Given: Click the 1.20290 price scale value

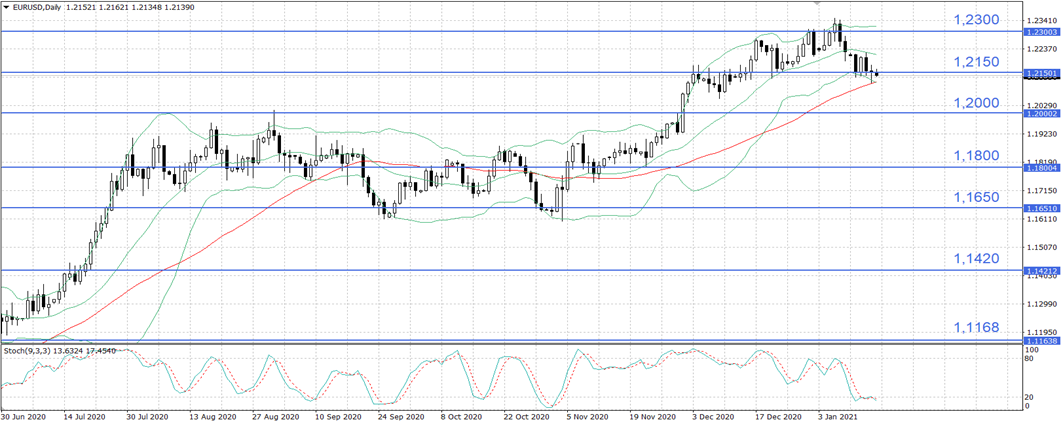Looking at the screenshot, I should tap(1043, 106).
